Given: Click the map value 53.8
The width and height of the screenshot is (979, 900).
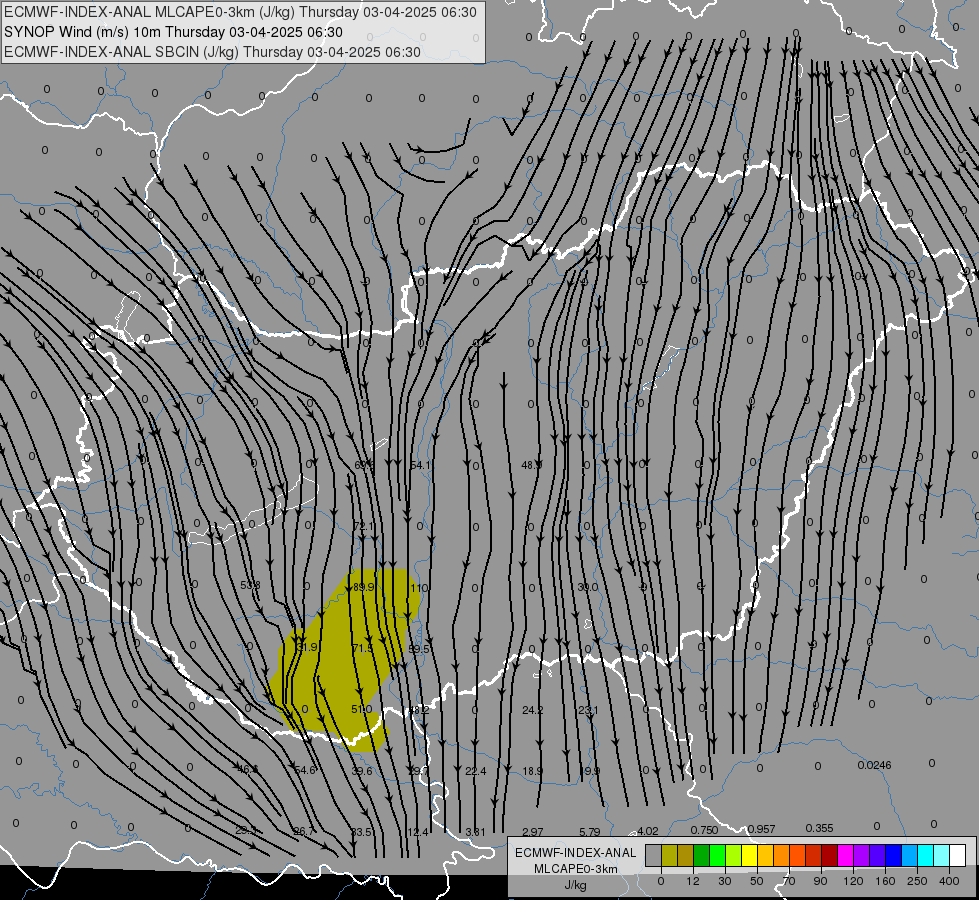Looking at the screenshot, I should tap(250, 585).
